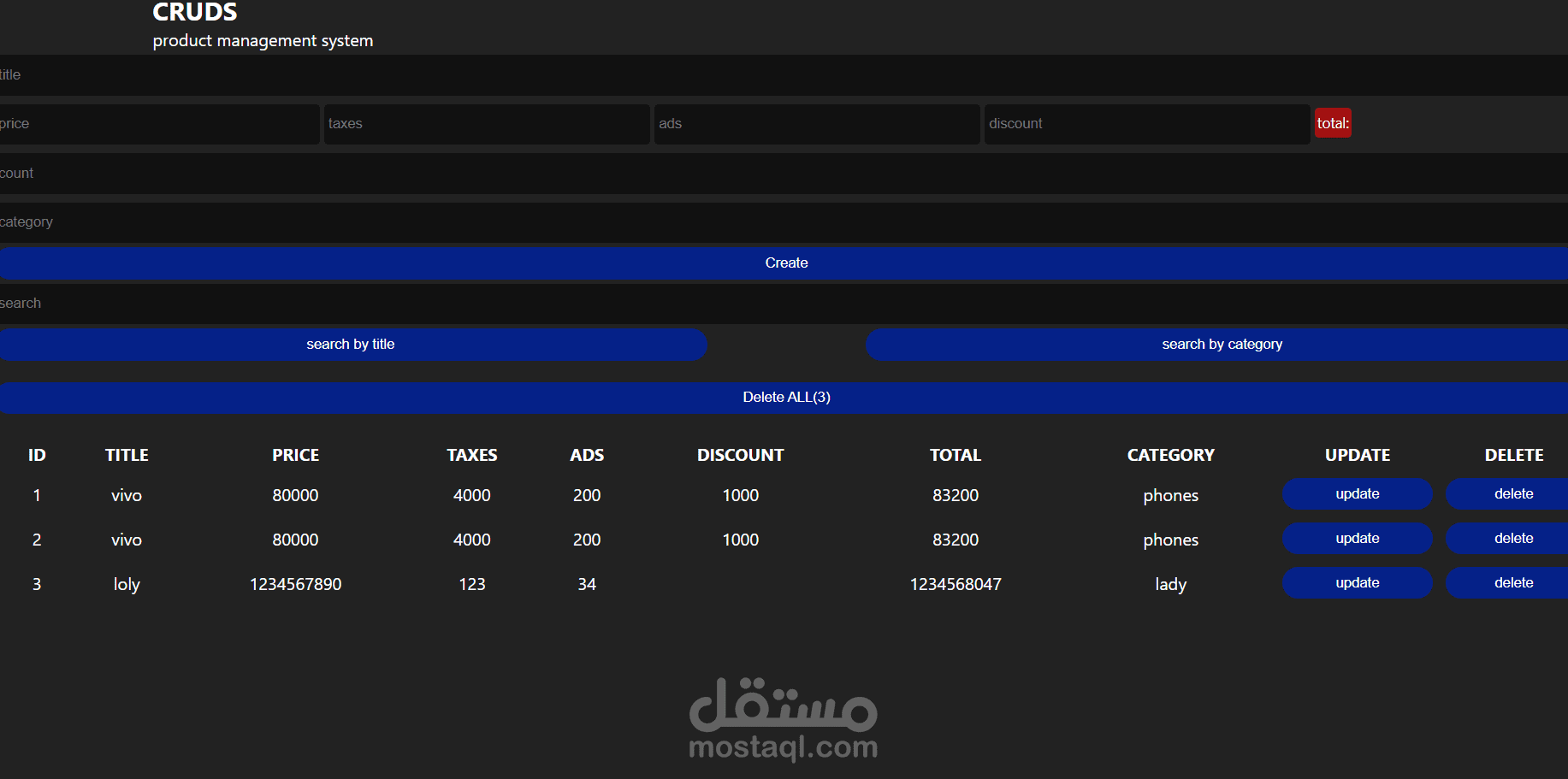Click the red total label

(x=1333, y=123)
